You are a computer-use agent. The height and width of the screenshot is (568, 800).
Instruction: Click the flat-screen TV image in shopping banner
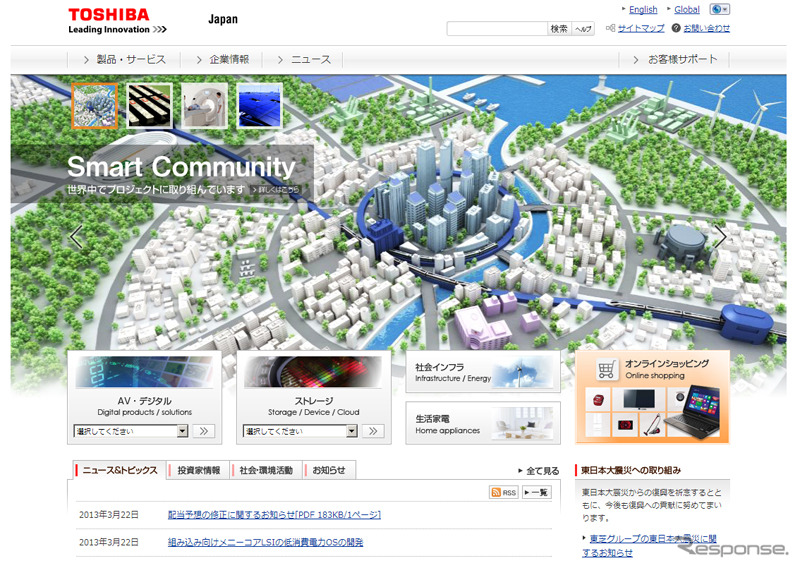point(639,399)
